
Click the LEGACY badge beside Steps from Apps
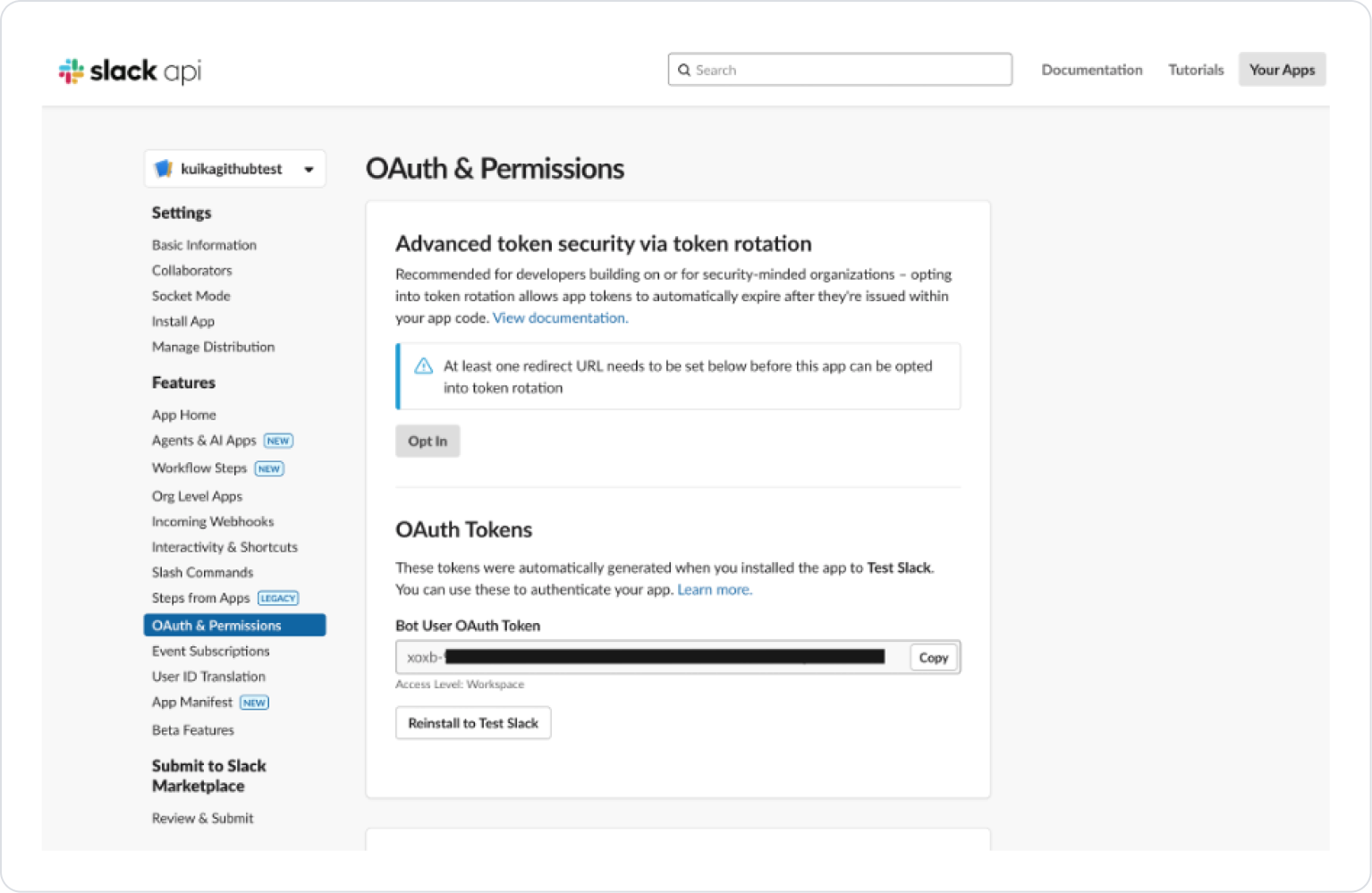pos(278,598)
